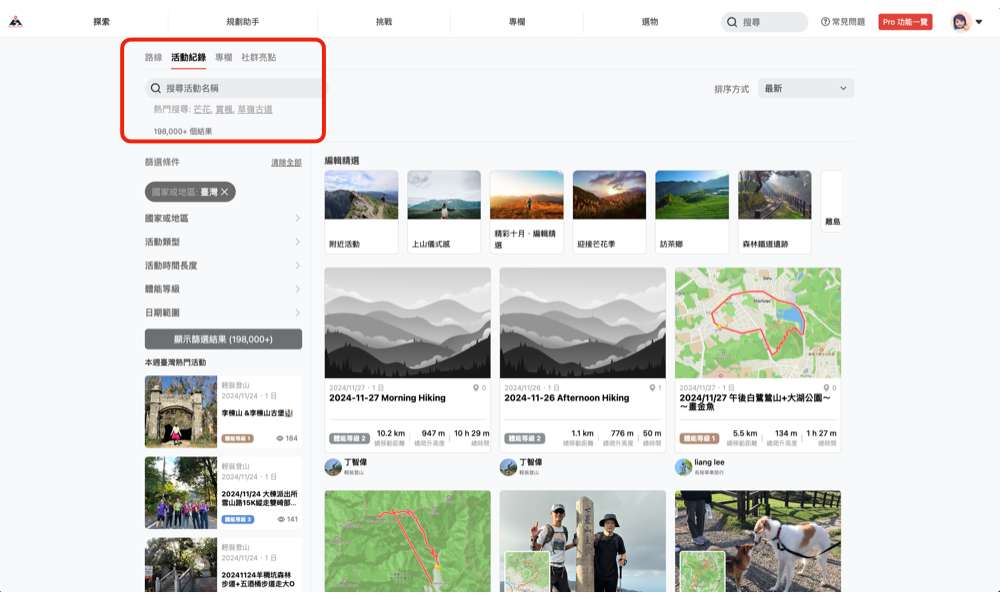Expand the 國家或地區 filter
This screenshot has height=600, width=1000.
[223, 218]
